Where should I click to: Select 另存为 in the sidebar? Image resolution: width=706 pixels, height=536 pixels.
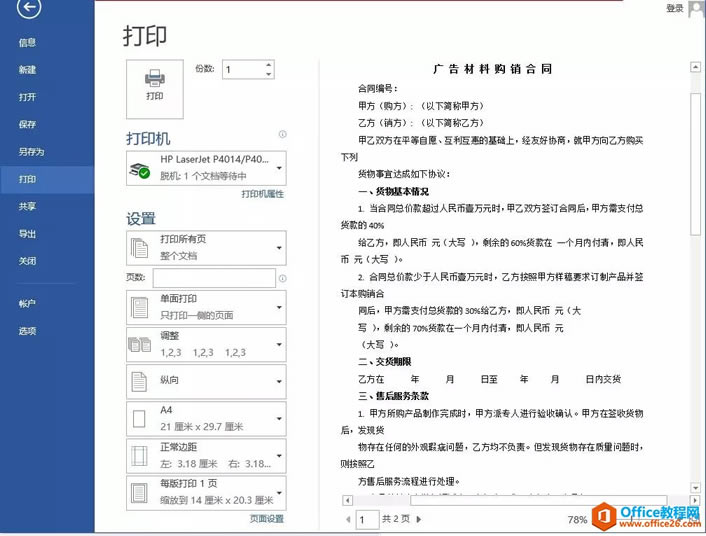point(31,152)
